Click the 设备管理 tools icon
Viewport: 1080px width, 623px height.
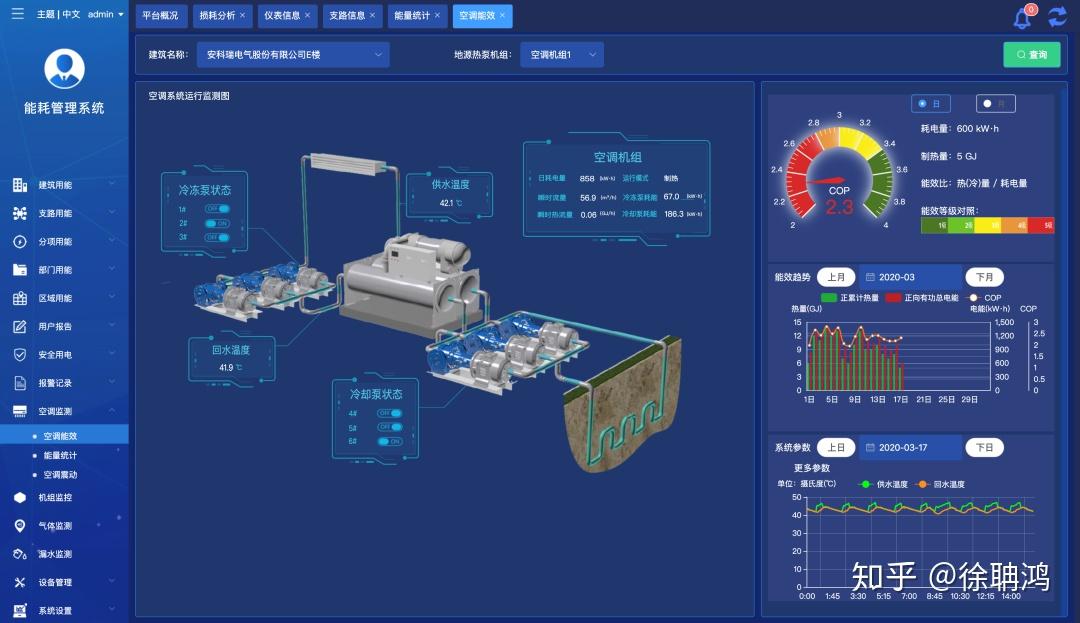[20, 582]
